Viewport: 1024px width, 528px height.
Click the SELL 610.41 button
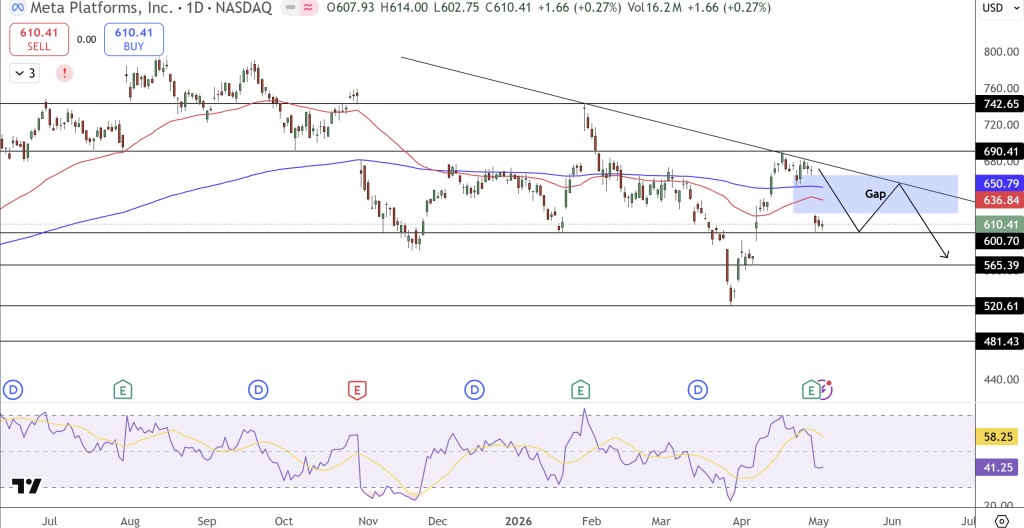(x=39, y=39)
